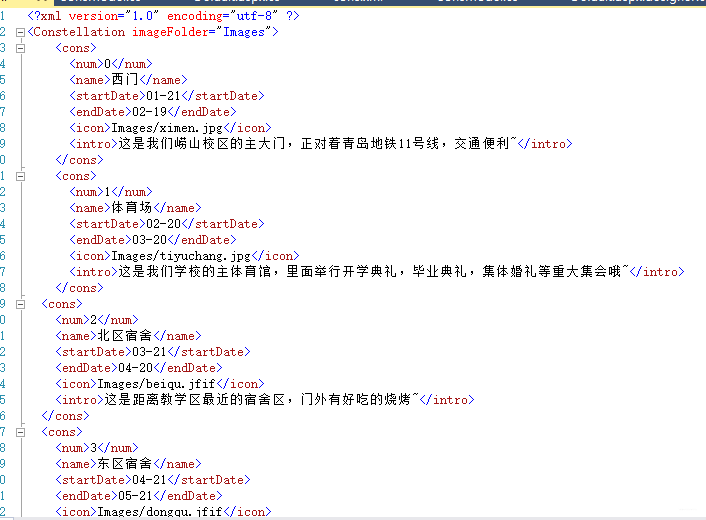This screenshot has height=520, width=706.
Task: Click the <num>1</num> line
Action: pos(111,192)
